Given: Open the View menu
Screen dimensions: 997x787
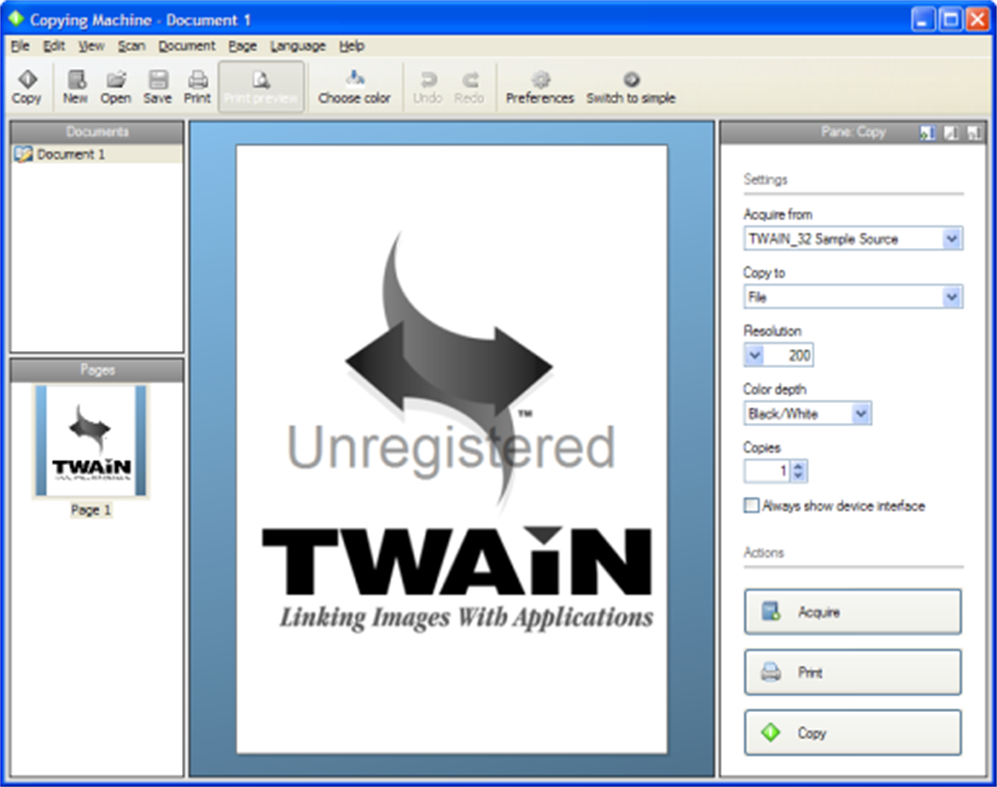Looking at the screenshot, I should pyautogui.click(x=92, y=46).
